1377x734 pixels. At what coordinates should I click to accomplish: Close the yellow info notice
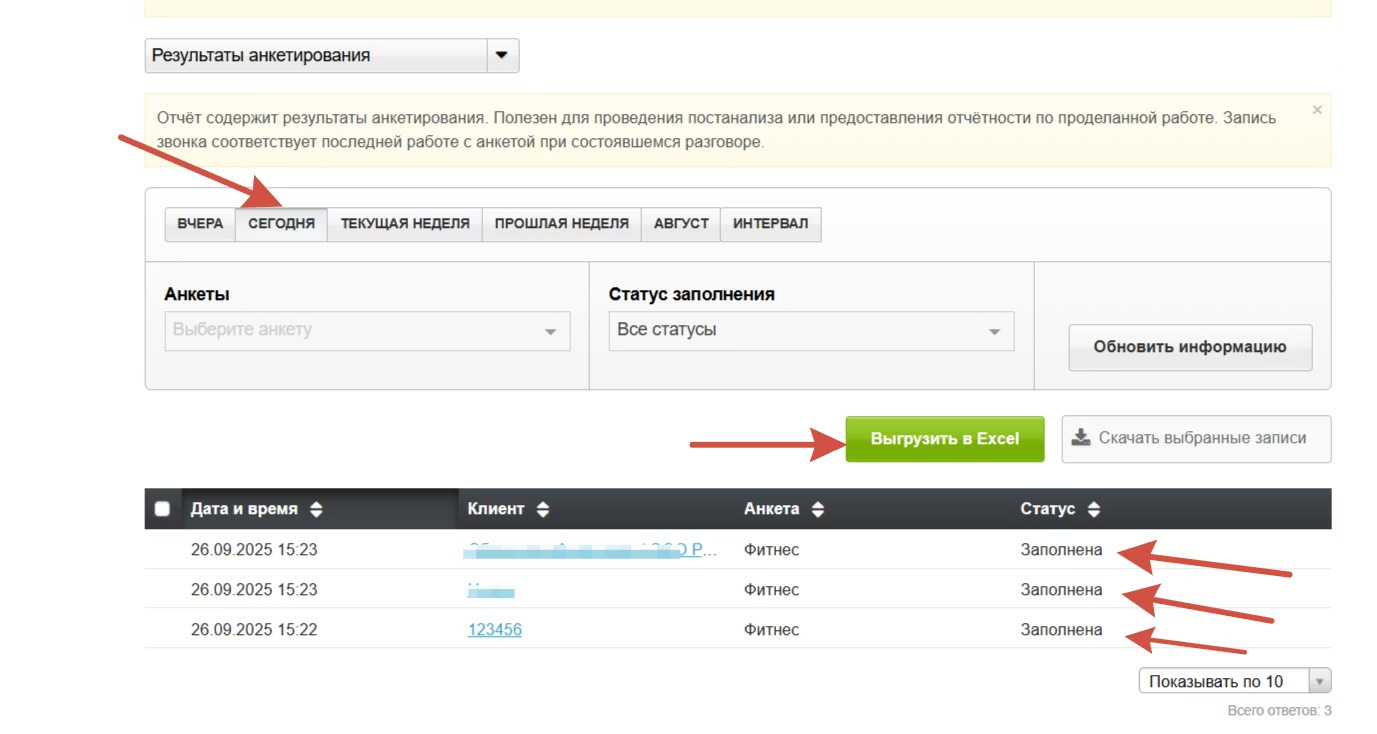pyautogui.click(x=1317, y=110)
